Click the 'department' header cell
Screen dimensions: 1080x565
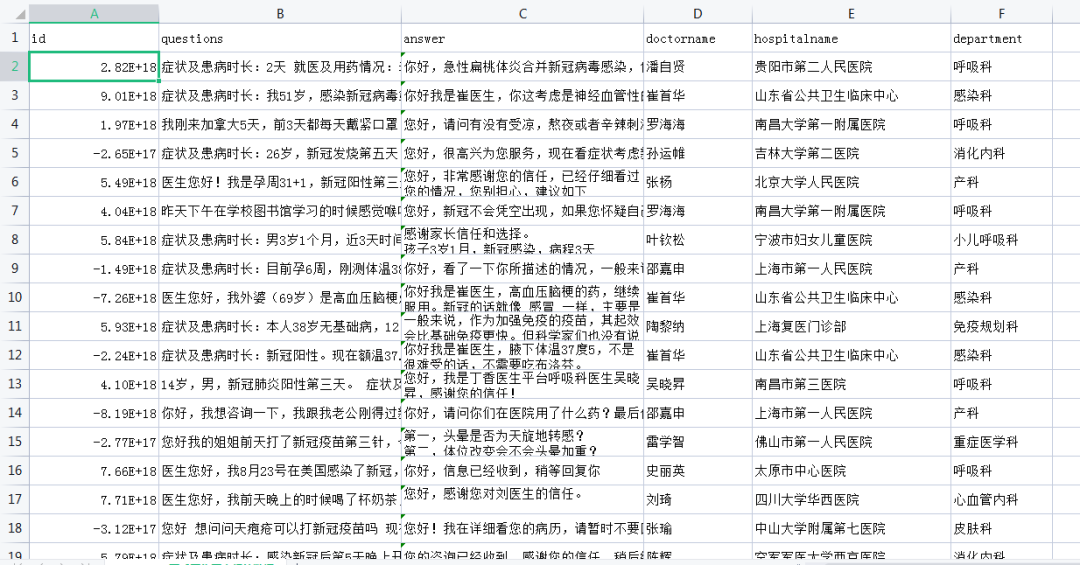(x=1001, y=38)
